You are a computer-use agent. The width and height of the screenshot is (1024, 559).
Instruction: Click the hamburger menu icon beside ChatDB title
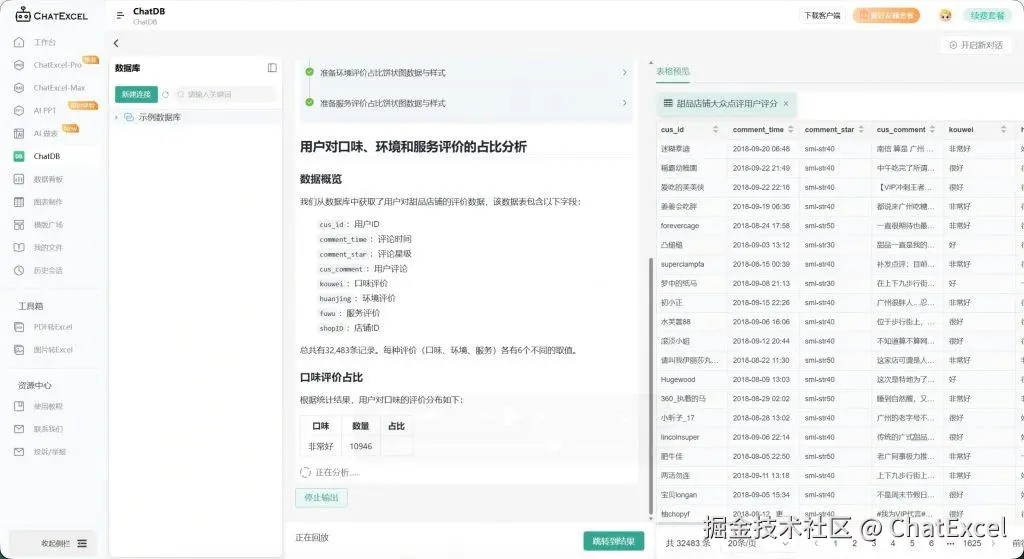click(120, 15)
